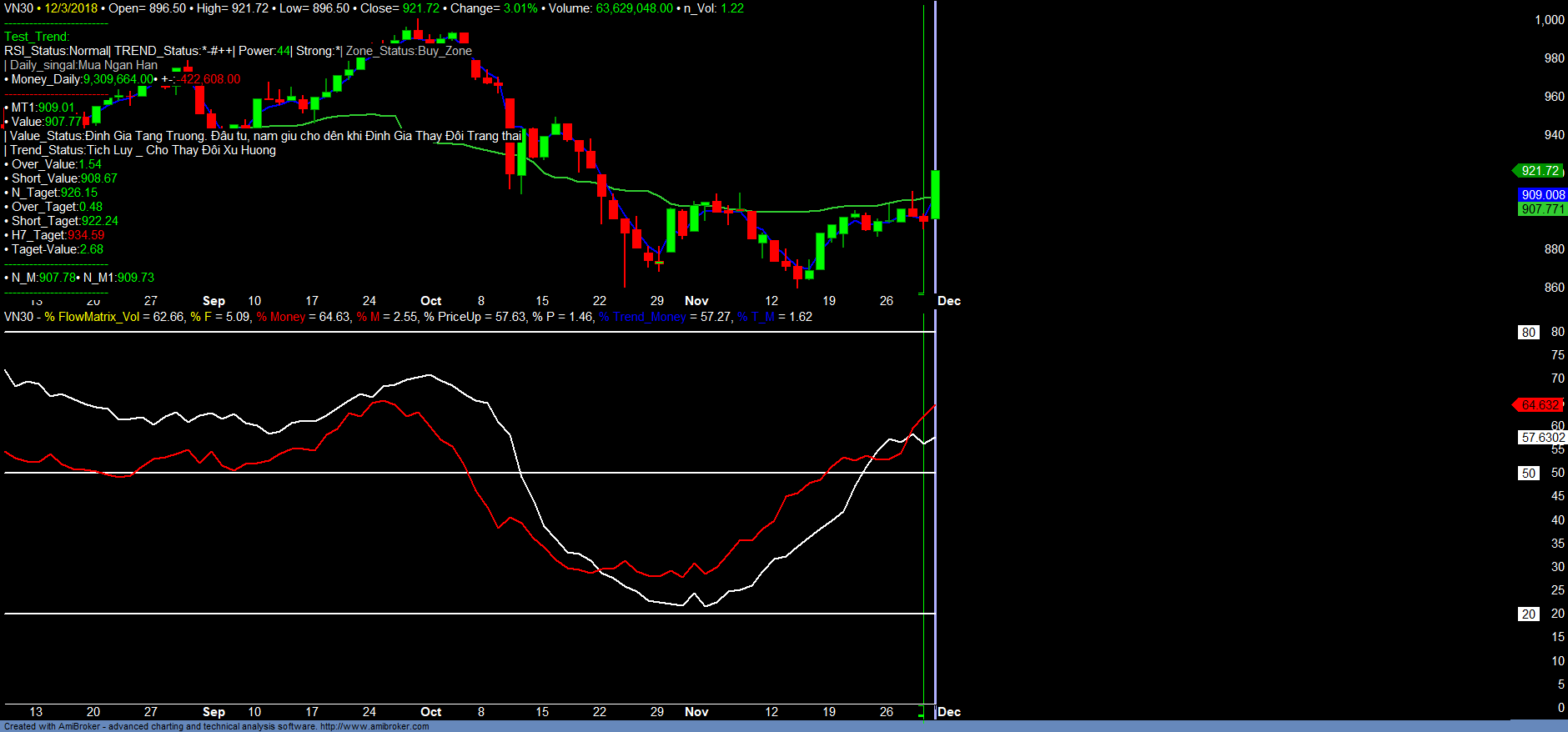Click the Zone_Status Buy_Zone text

tap(409, 51)
